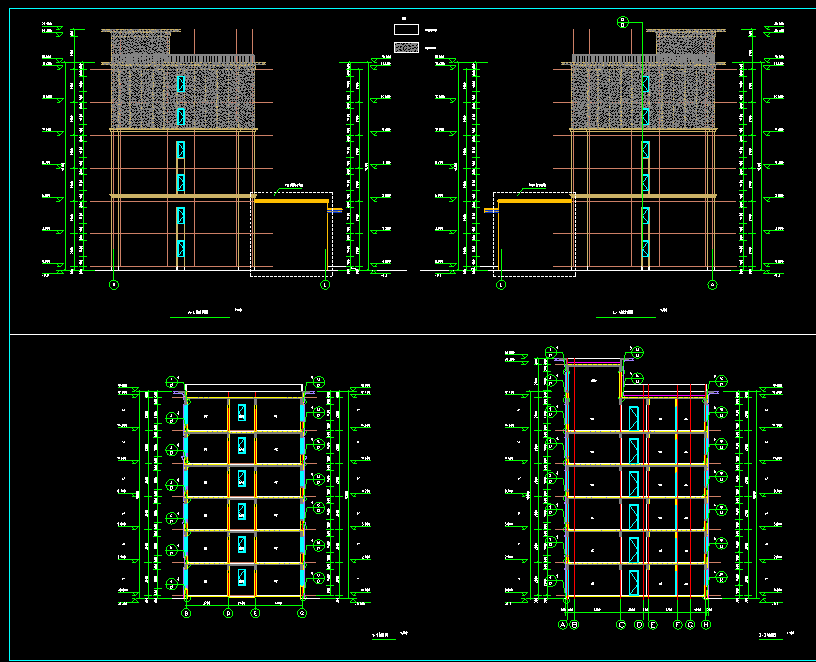
Task: Click grid bubble B under the lower-left section
Action: pyautogui.click(x=186, y=613)
